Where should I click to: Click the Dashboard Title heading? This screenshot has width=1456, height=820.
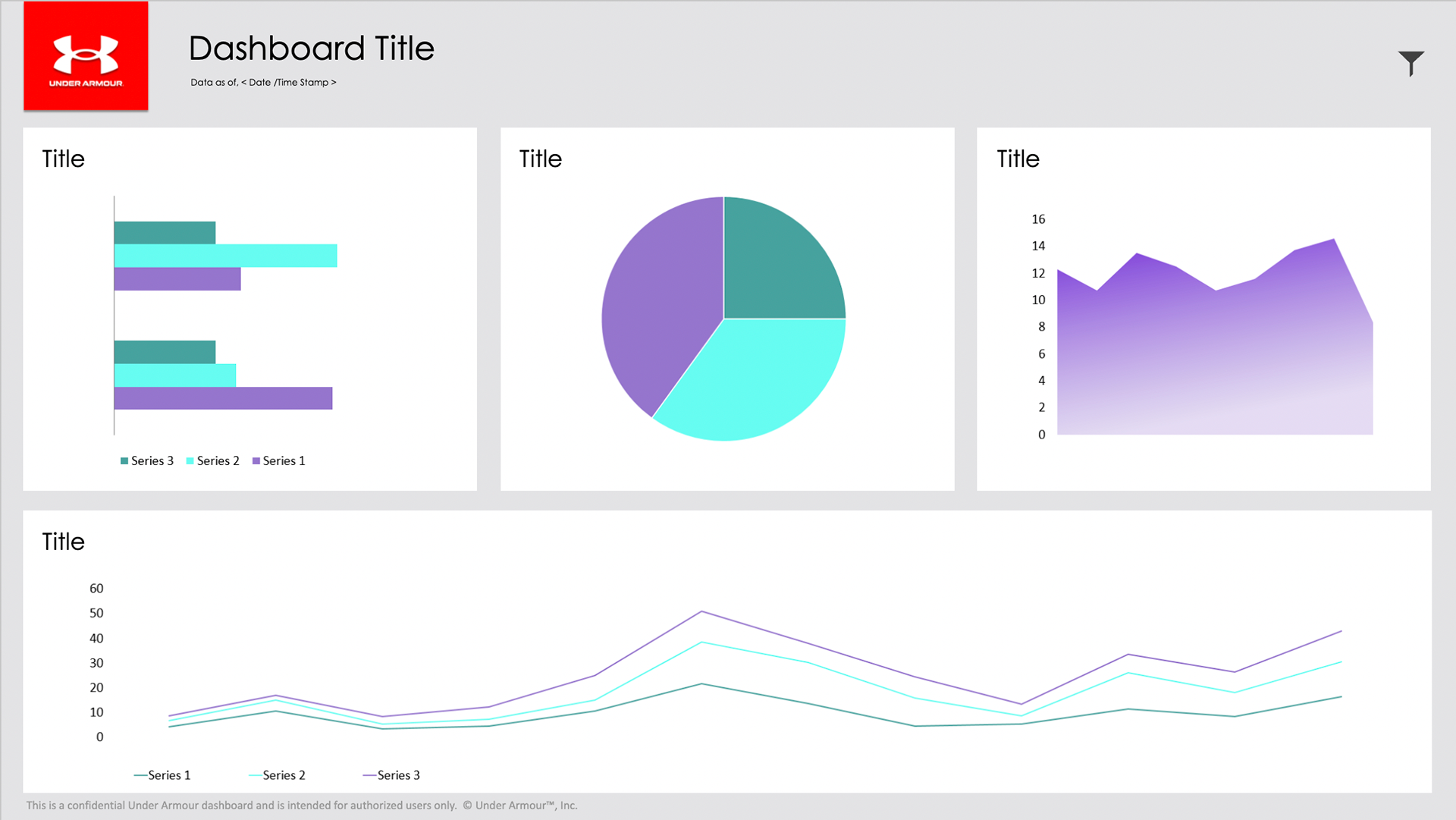311,49
